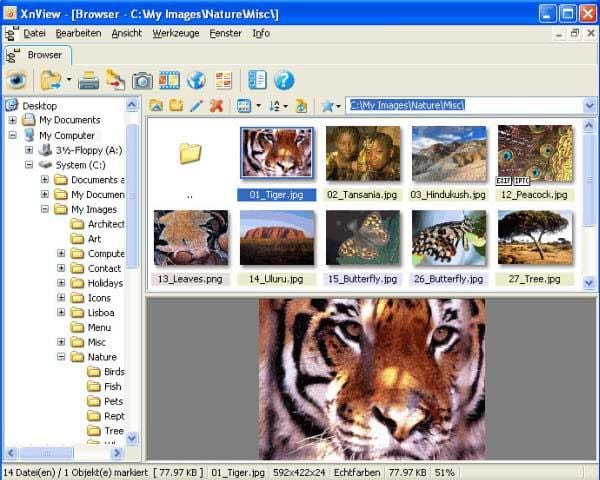Click the red delete X icon

(x=216, y=106)
